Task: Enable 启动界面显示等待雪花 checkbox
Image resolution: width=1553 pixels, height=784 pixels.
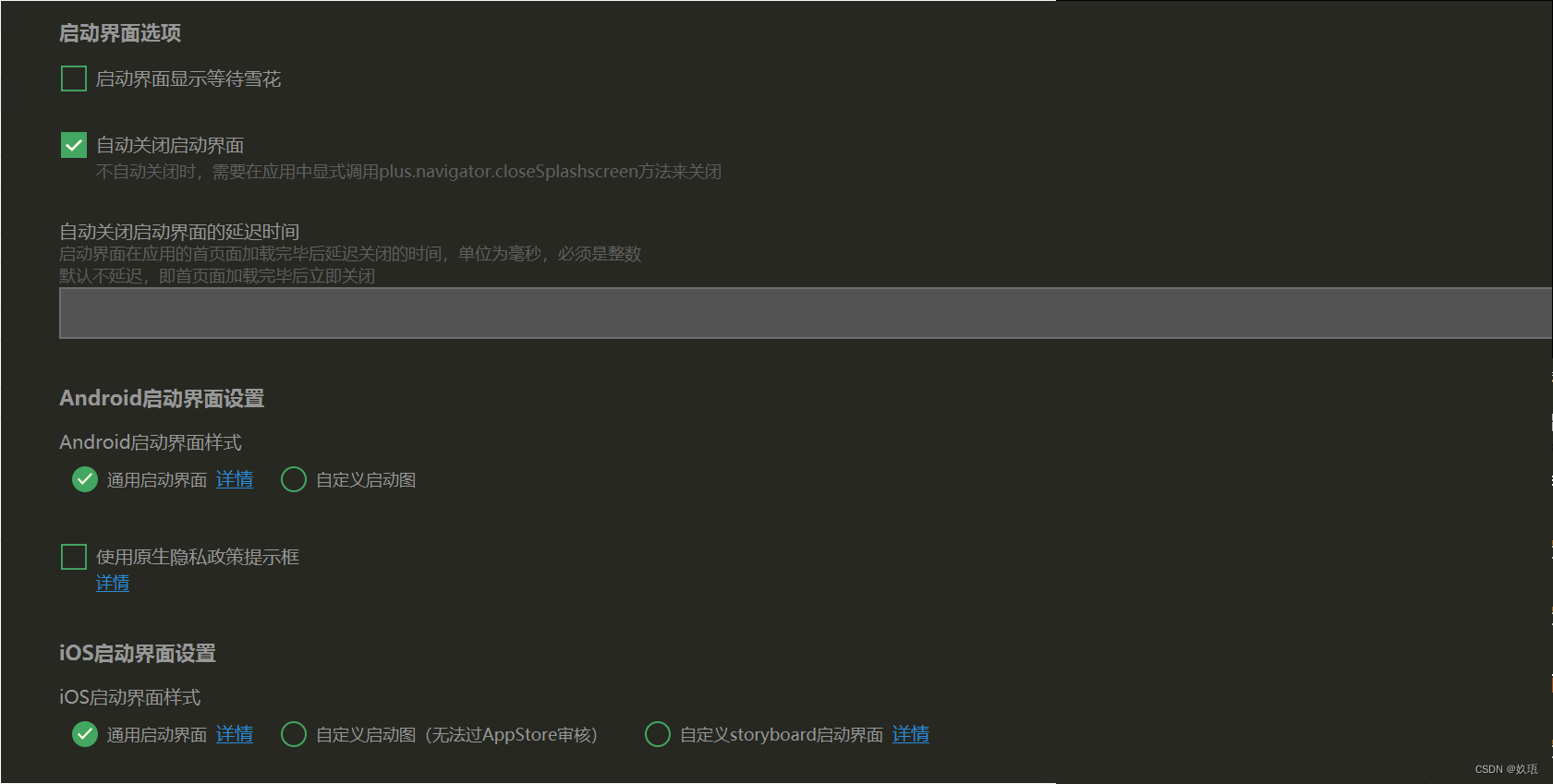Action: [x=74, y=78]
